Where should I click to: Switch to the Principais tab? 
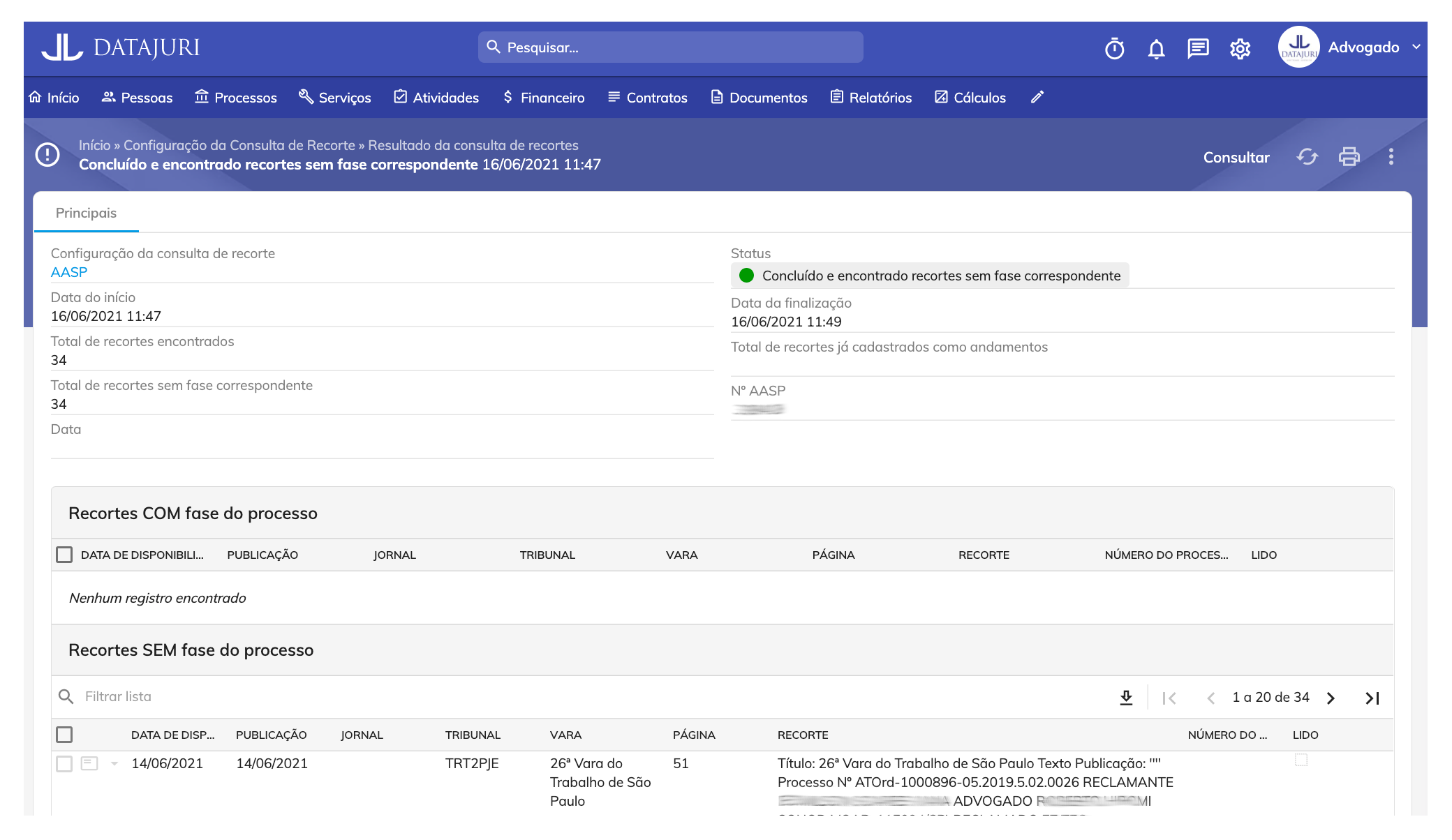point(86,212)
